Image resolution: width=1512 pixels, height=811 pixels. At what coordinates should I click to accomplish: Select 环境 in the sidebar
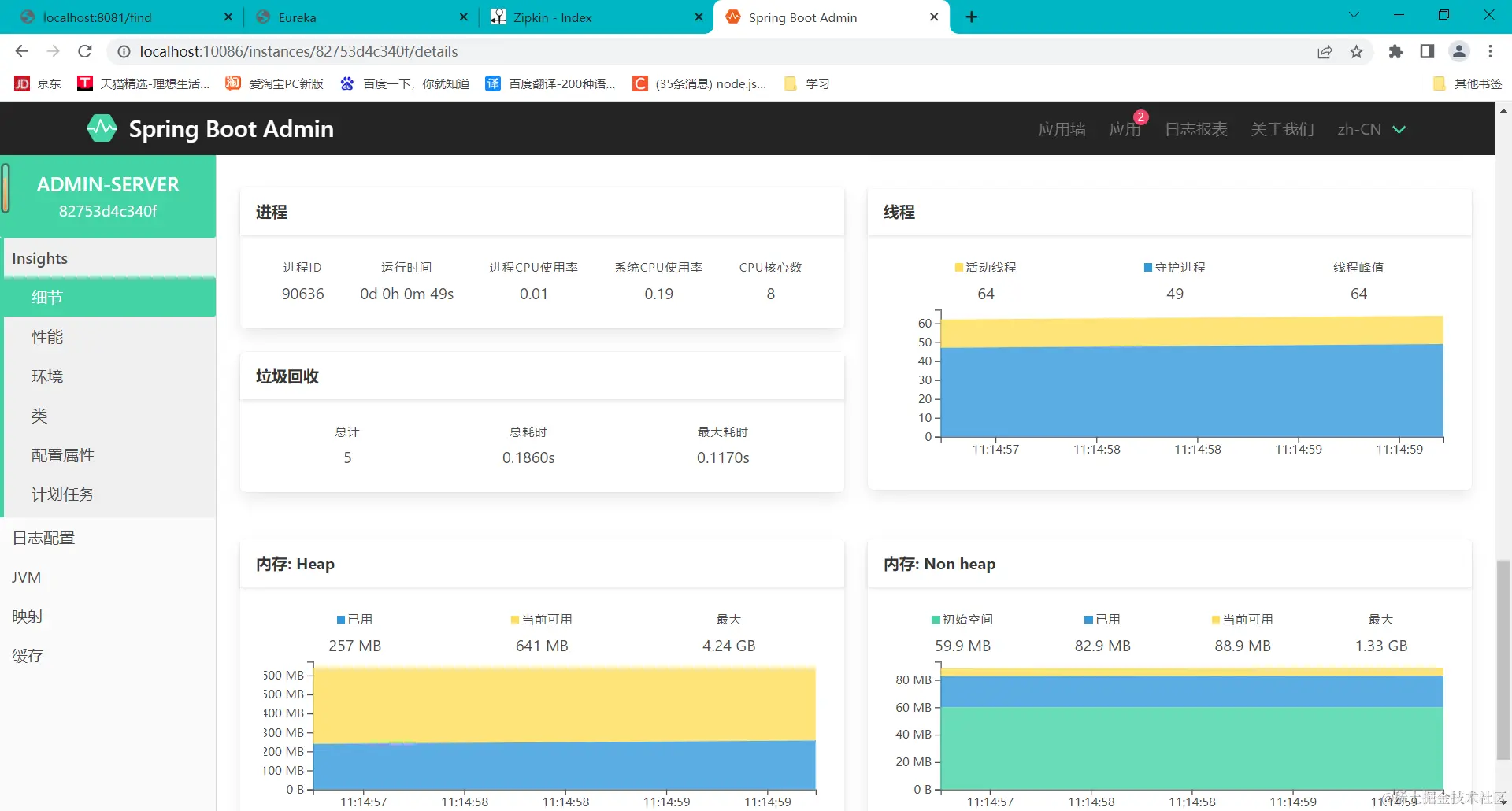[109, 376]
